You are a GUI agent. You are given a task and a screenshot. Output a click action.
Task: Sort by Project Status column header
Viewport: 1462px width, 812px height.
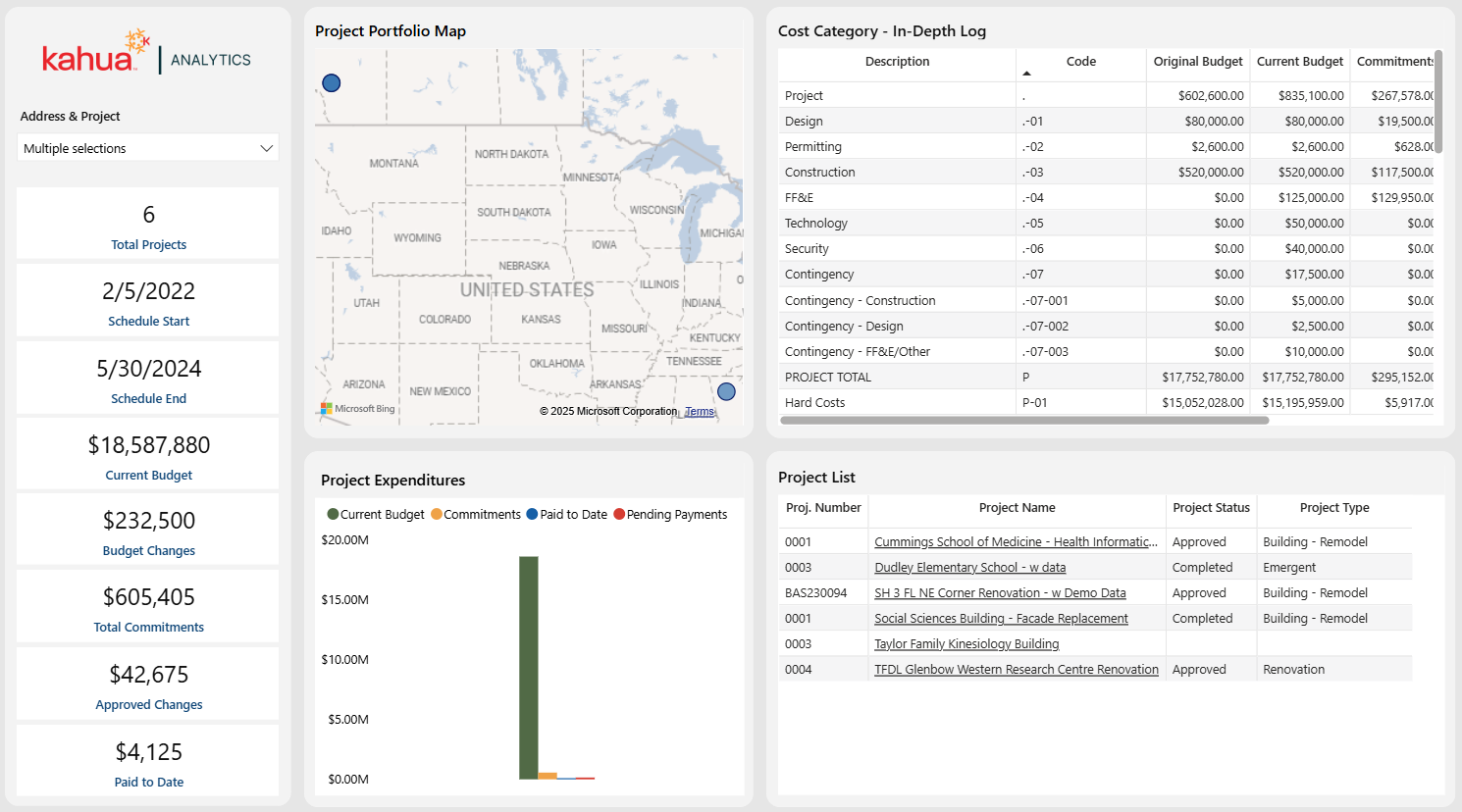pyautogui.click(x=1211, y=508)
